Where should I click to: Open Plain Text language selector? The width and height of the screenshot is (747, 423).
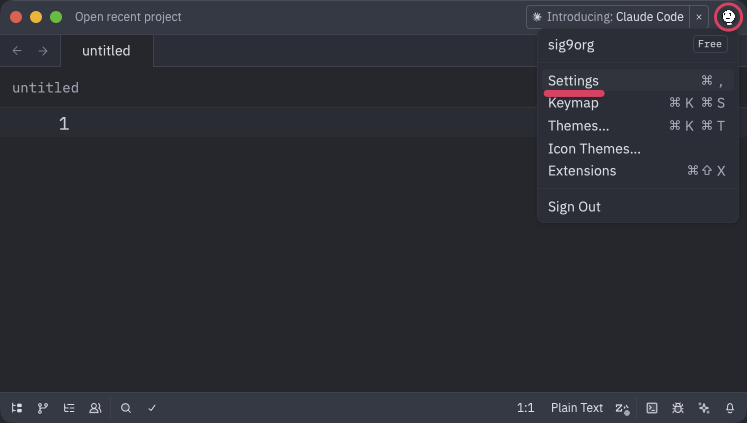577,408
